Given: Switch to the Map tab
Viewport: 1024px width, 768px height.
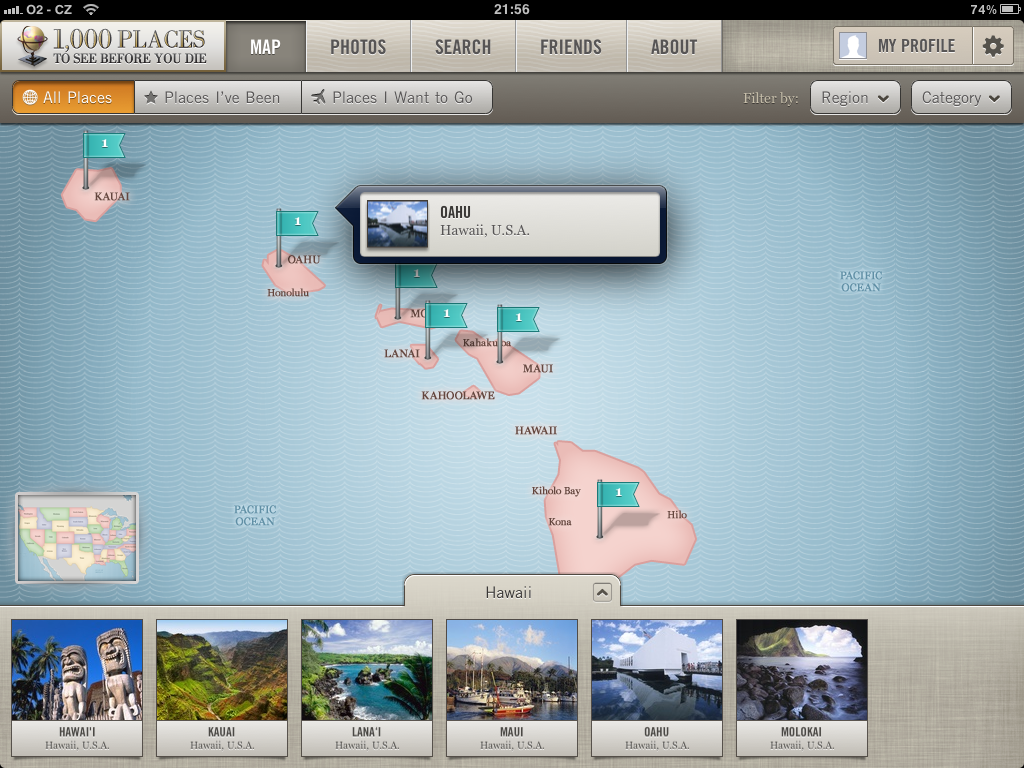Looking at the screenshot, I should point(265,46).
